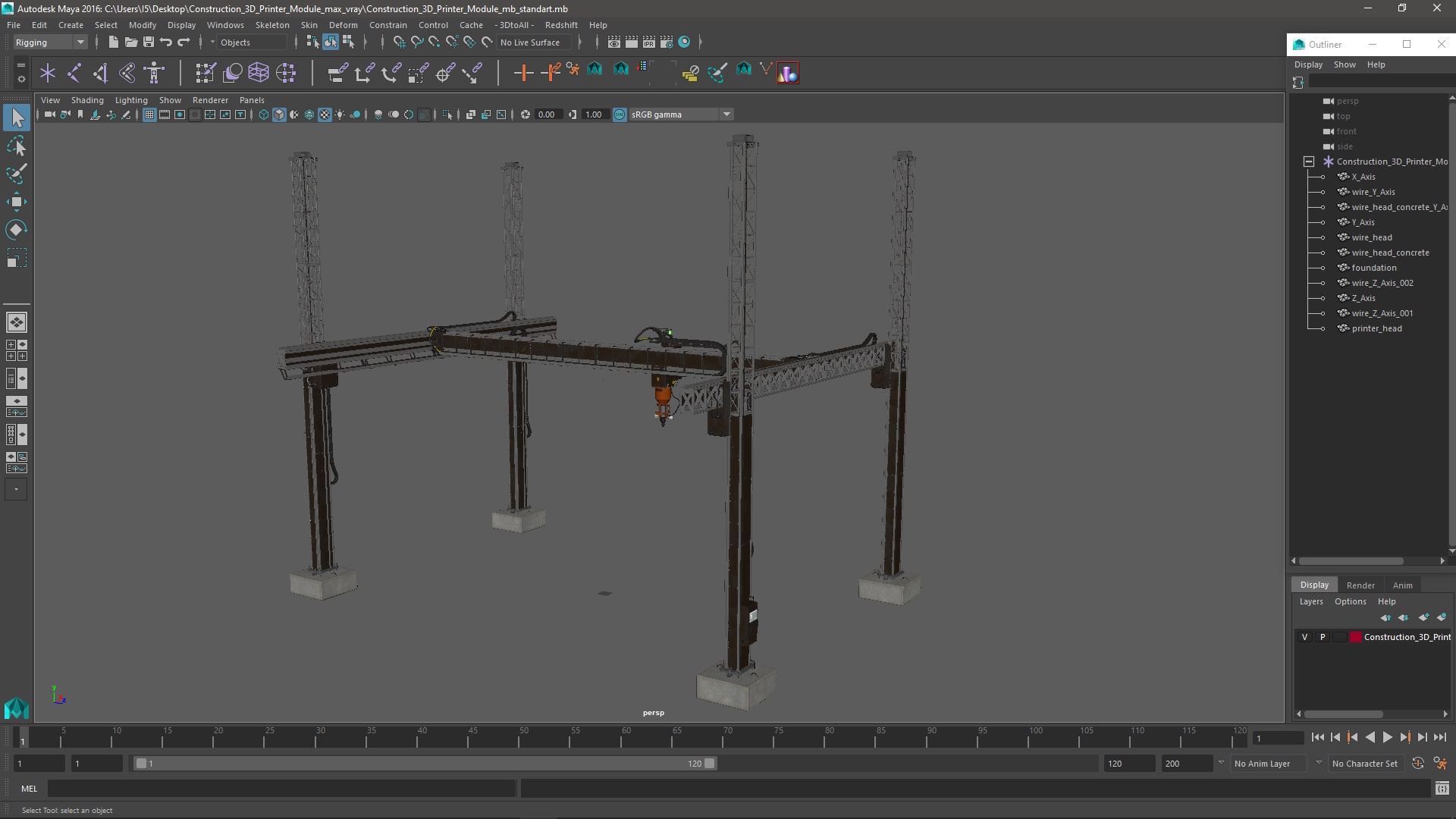Click the Save scene icon
The width and height of the screenshot is (1456, 819).
149,42
